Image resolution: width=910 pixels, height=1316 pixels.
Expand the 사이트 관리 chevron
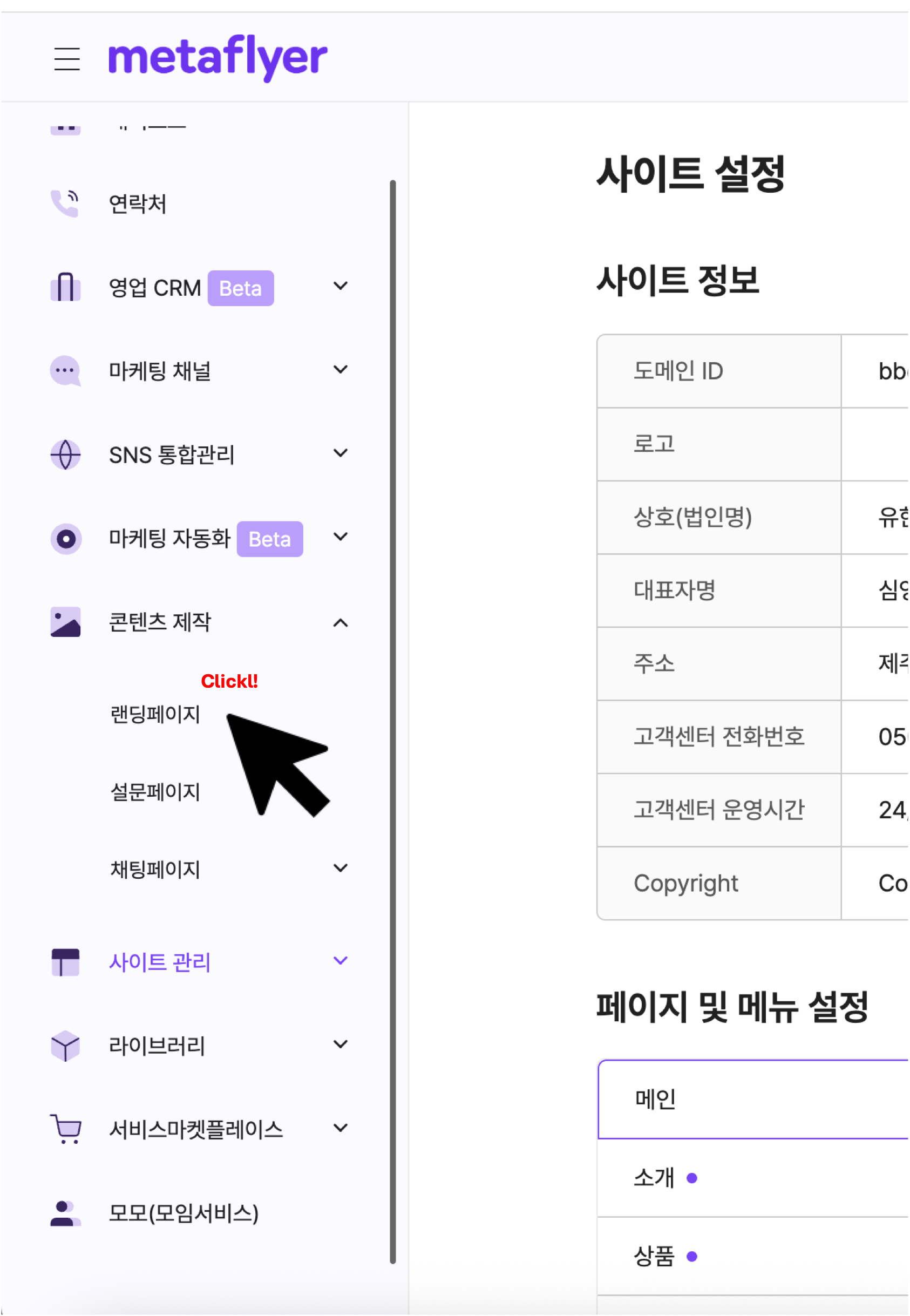[341, 961]
